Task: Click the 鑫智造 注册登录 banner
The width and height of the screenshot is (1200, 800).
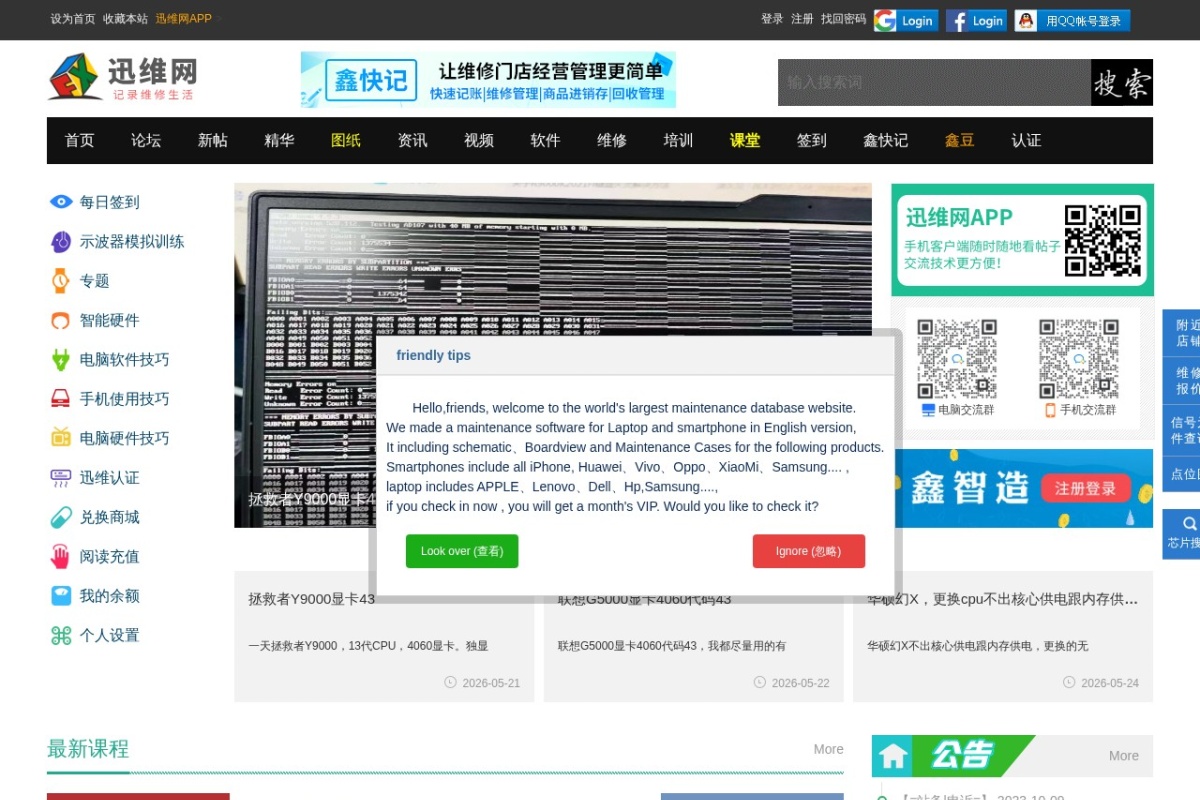Action: pyautogui.click(x=1022, y=488)
